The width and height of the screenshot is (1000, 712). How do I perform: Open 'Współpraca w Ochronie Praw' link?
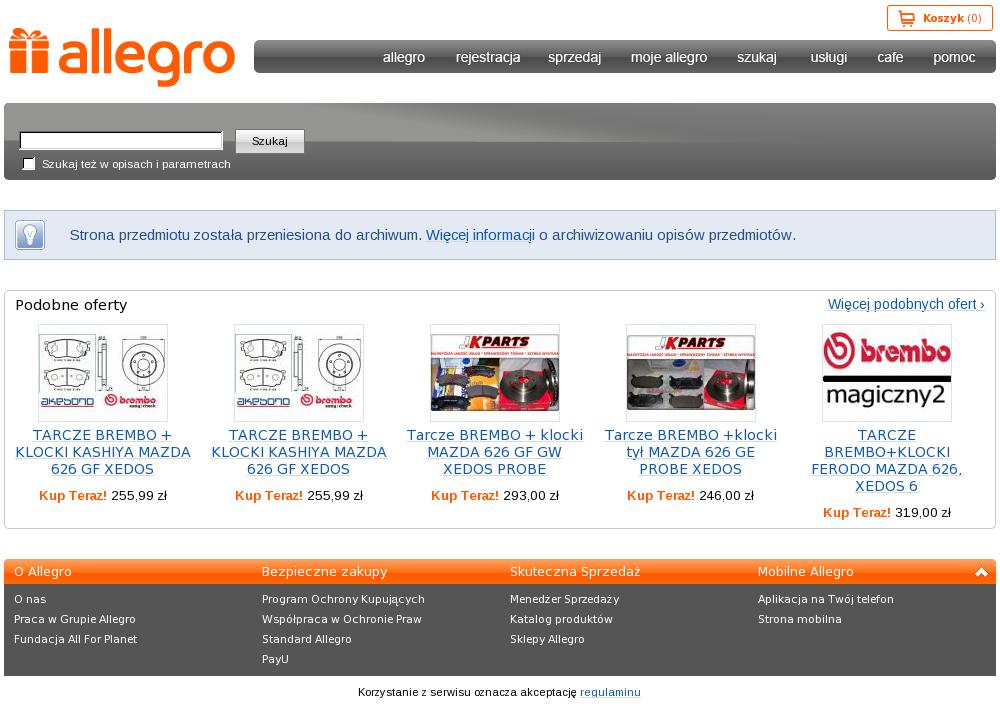coord(342,619)
